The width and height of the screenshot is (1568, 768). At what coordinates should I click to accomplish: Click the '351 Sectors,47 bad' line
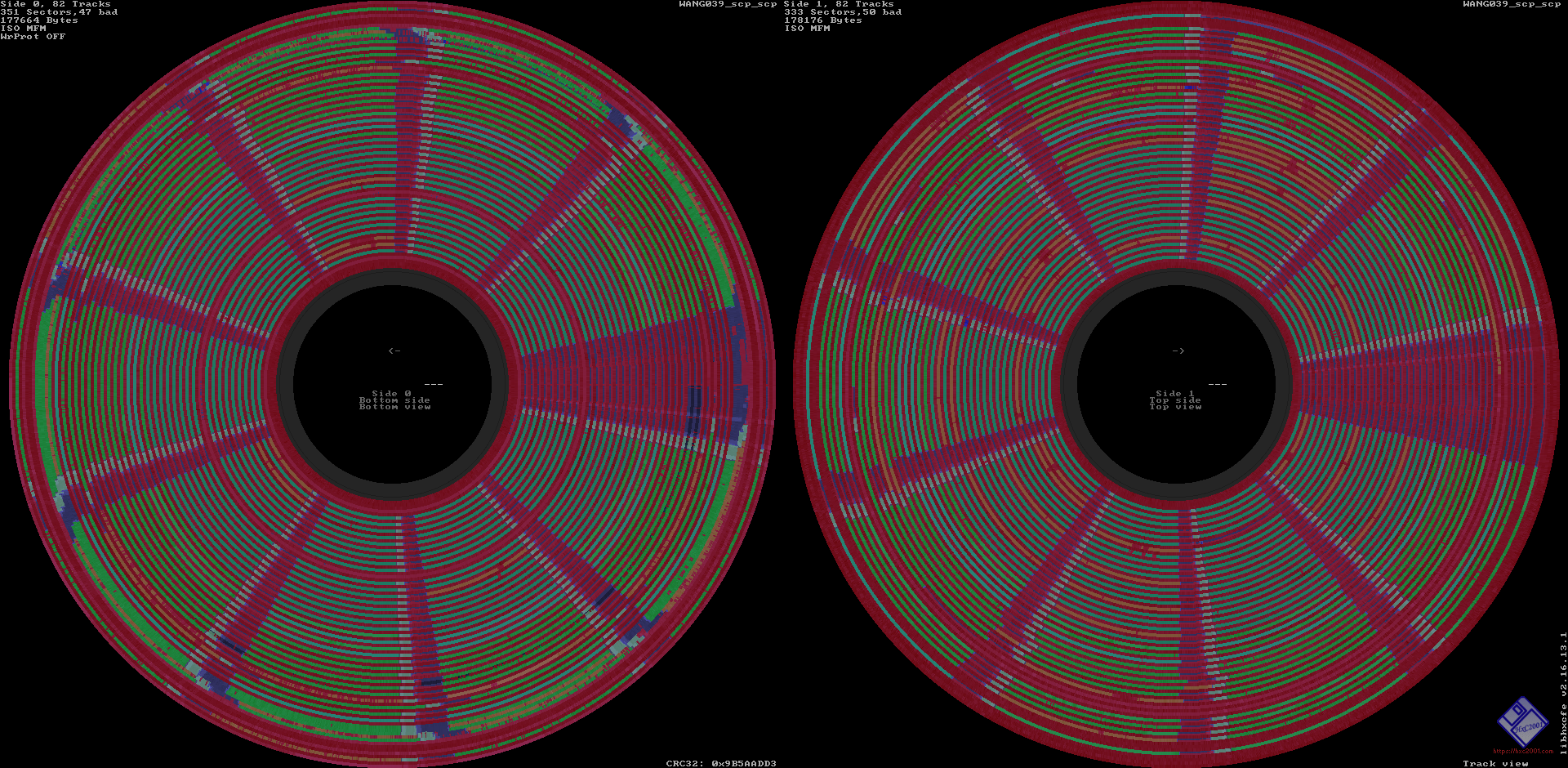coord(59,12)
